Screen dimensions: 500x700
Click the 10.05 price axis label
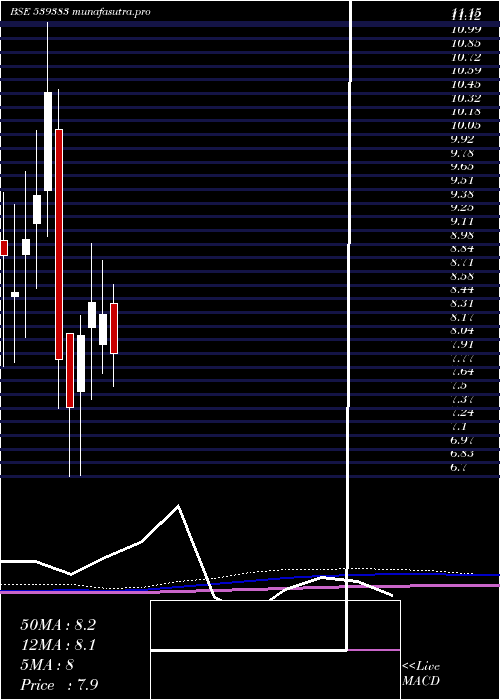(x=466, y=125)
